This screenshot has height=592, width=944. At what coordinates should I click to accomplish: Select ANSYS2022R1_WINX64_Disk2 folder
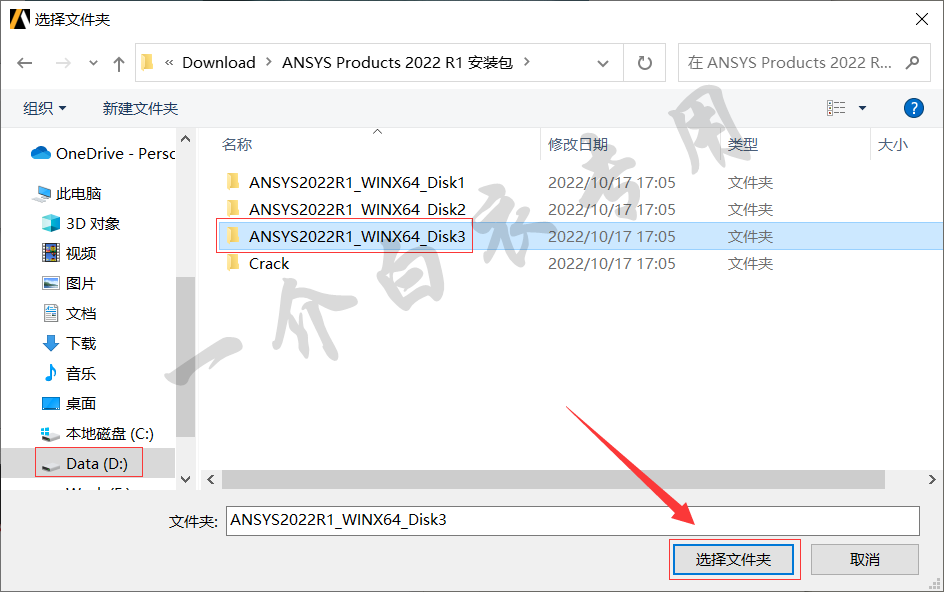pos(357,210)
